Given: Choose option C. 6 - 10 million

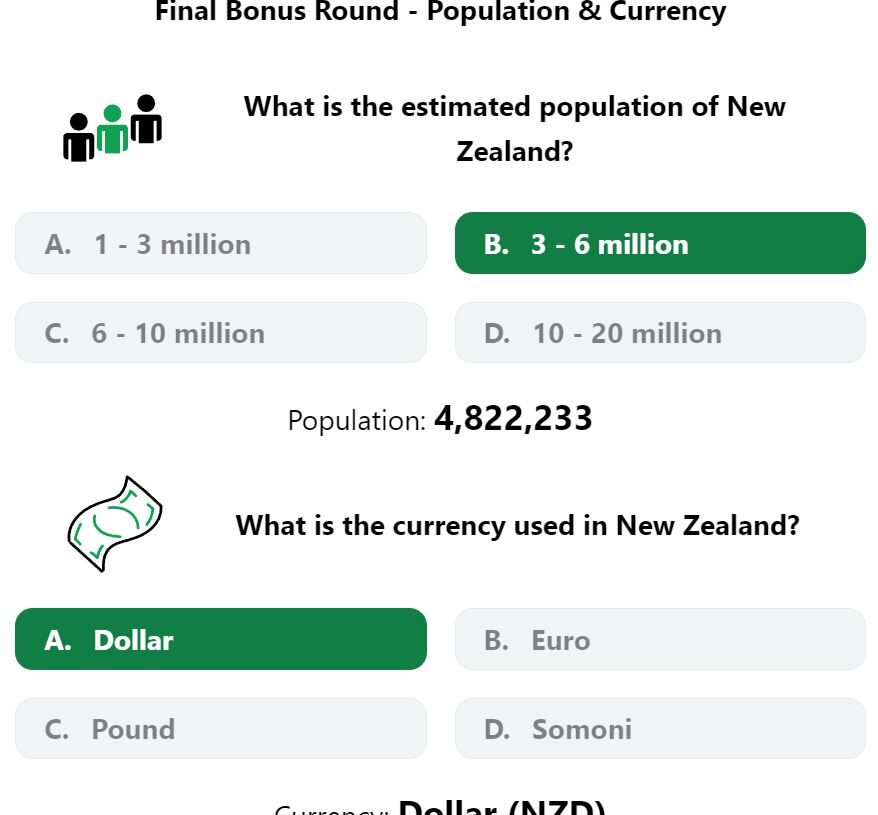Looking at the screenshot, I should (221, 333).
